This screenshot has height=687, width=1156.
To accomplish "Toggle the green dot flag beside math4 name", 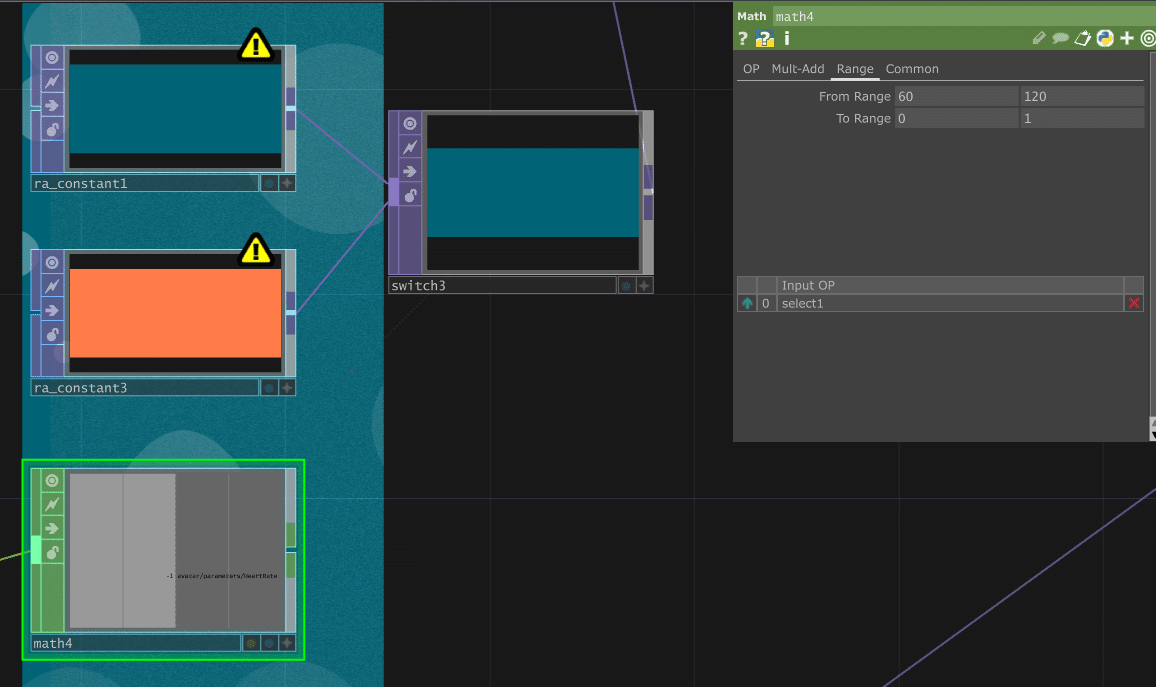I will coord(251,643).
